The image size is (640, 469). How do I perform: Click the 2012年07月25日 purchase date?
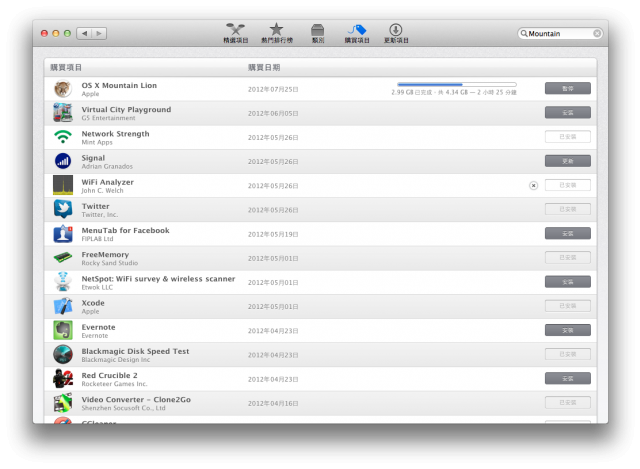(273, 89)
